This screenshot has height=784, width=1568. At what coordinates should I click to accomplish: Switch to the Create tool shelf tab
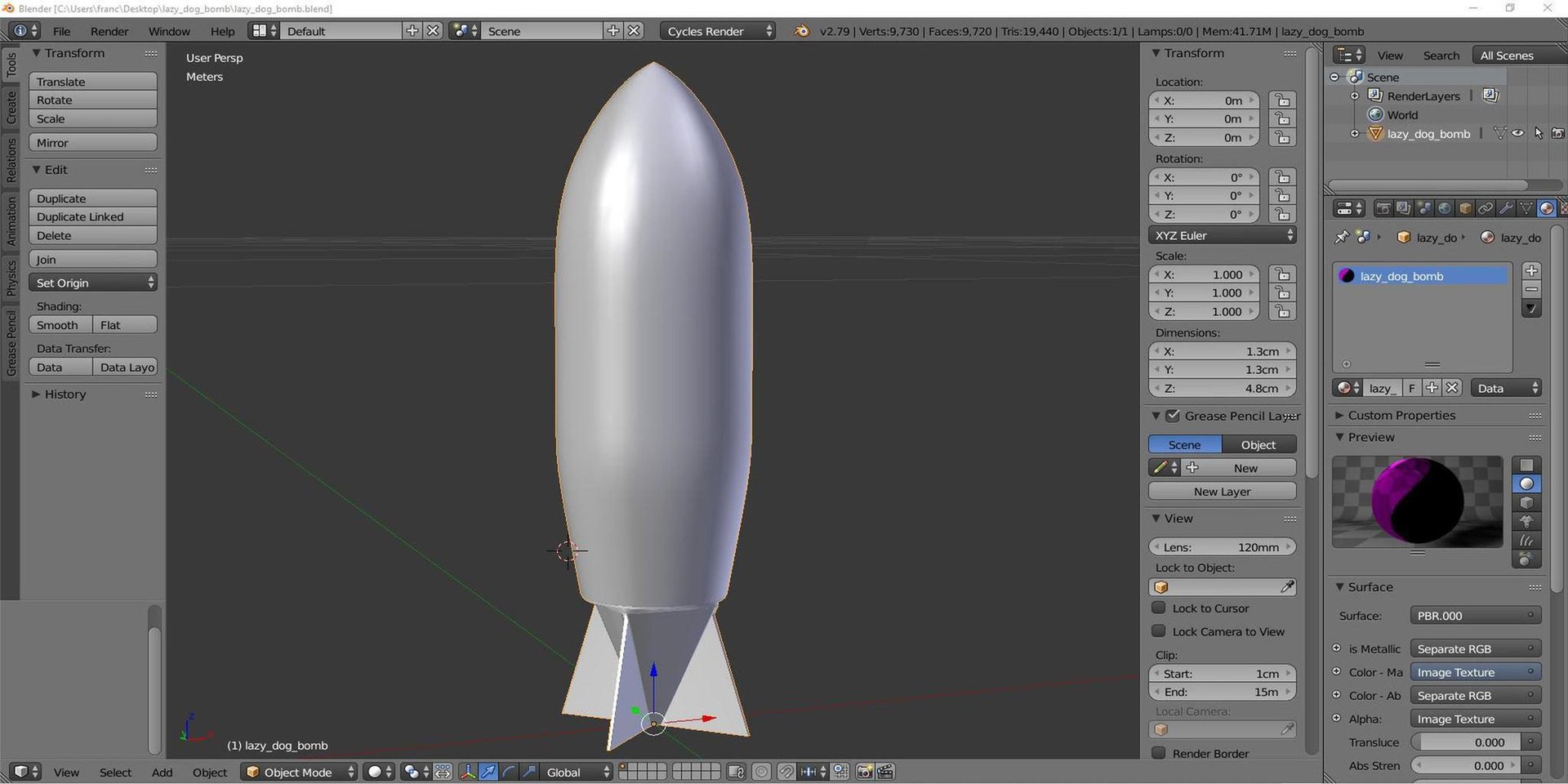point(11,107)
